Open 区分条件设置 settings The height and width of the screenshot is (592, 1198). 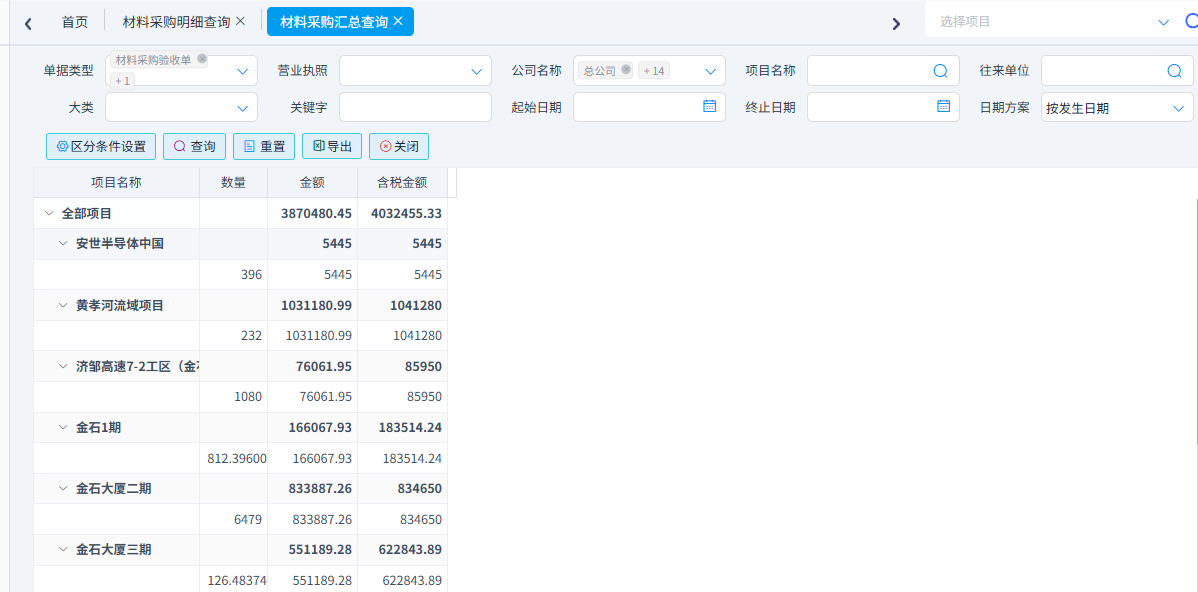[101, 147]
